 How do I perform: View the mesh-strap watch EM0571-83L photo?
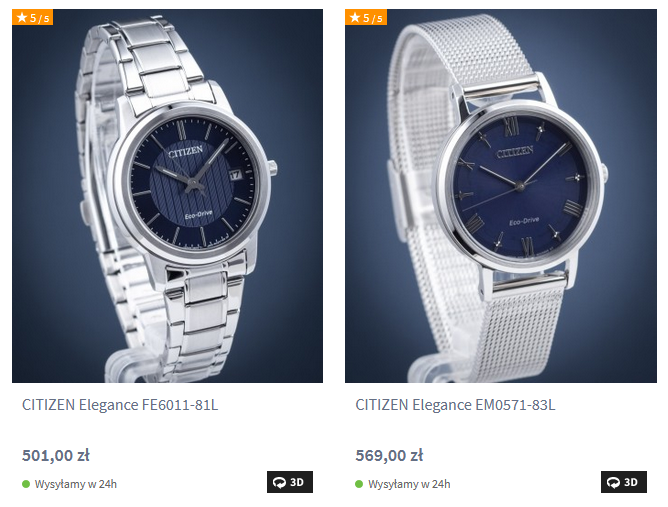pyautogui.click(x=501, y=196)
